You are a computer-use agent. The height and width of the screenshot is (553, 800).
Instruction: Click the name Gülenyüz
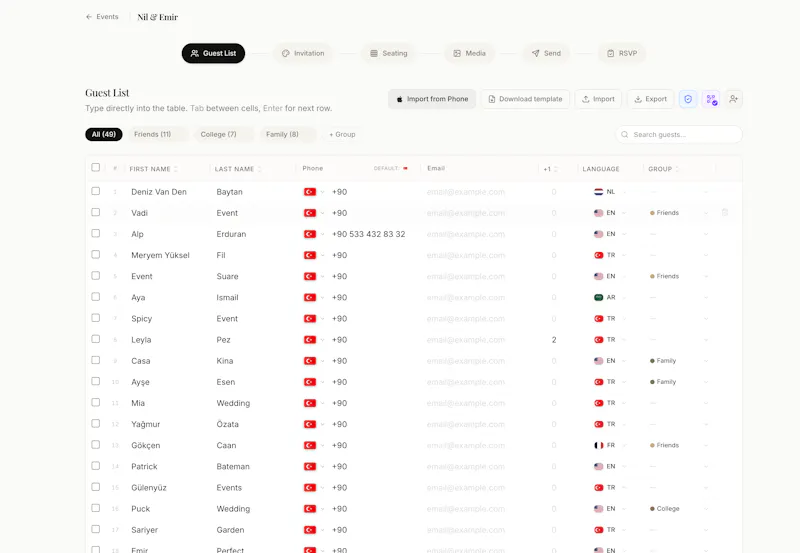(x=149, y=488)
